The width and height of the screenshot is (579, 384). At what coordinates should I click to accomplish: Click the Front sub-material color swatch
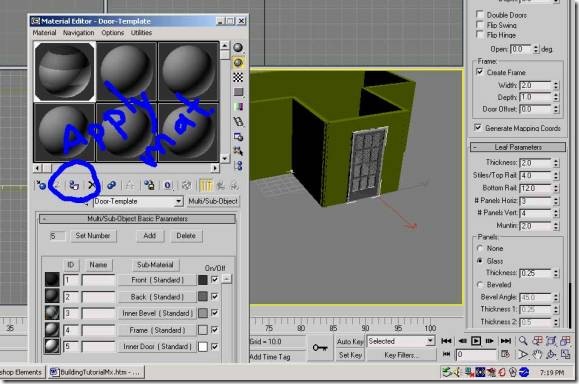[203, 280]
